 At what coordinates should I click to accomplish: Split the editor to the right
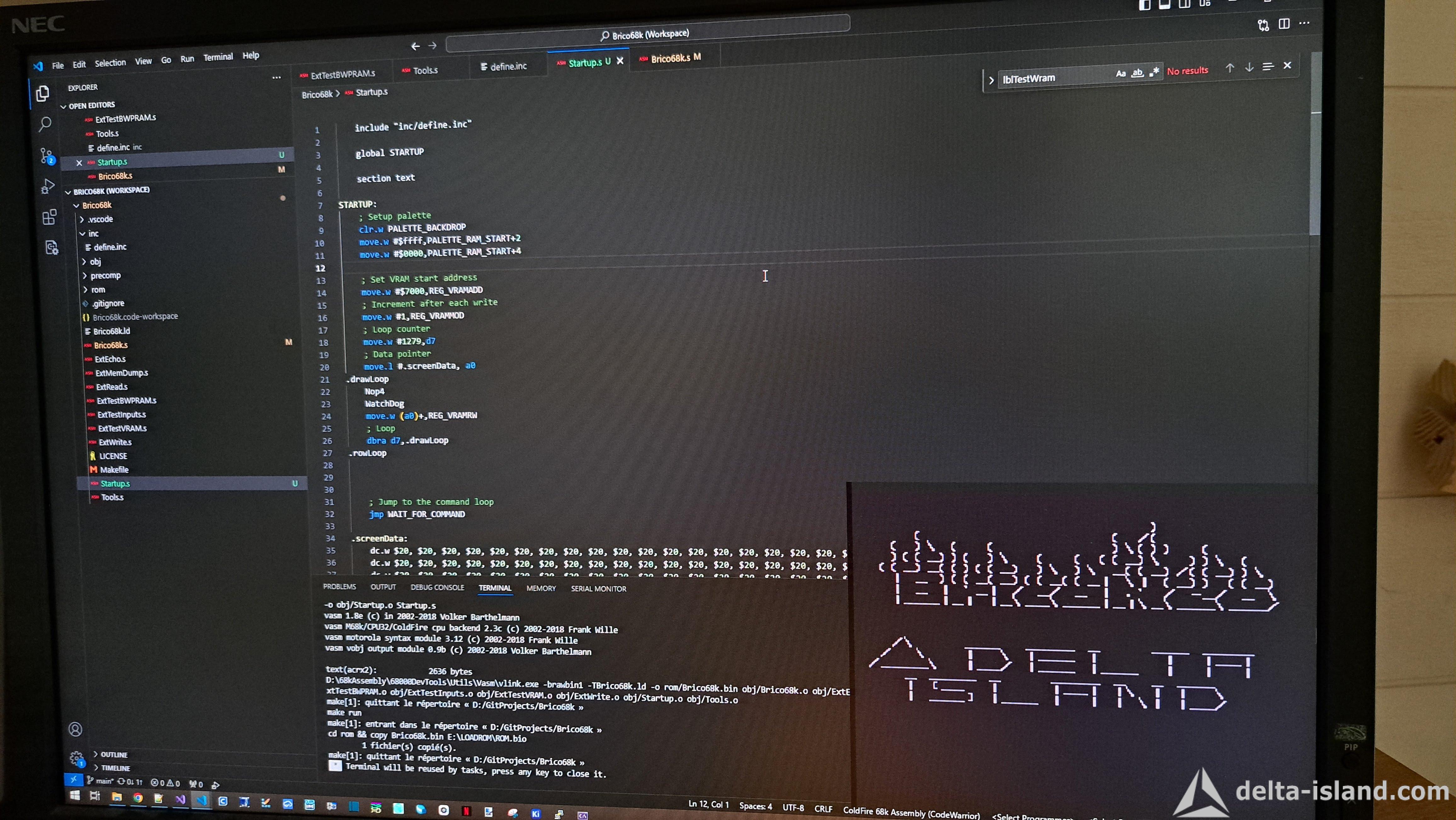[1284, 24]
